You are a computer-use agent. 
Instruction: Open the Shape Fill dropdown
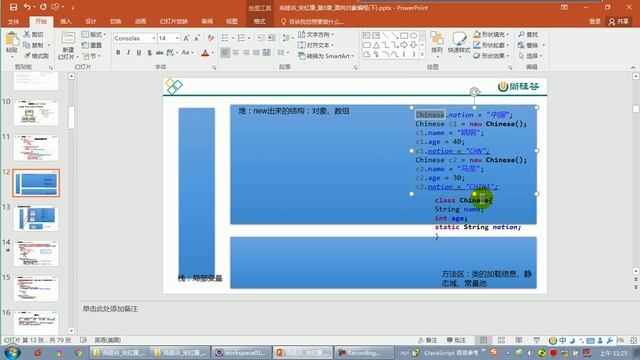coord(508,34)
